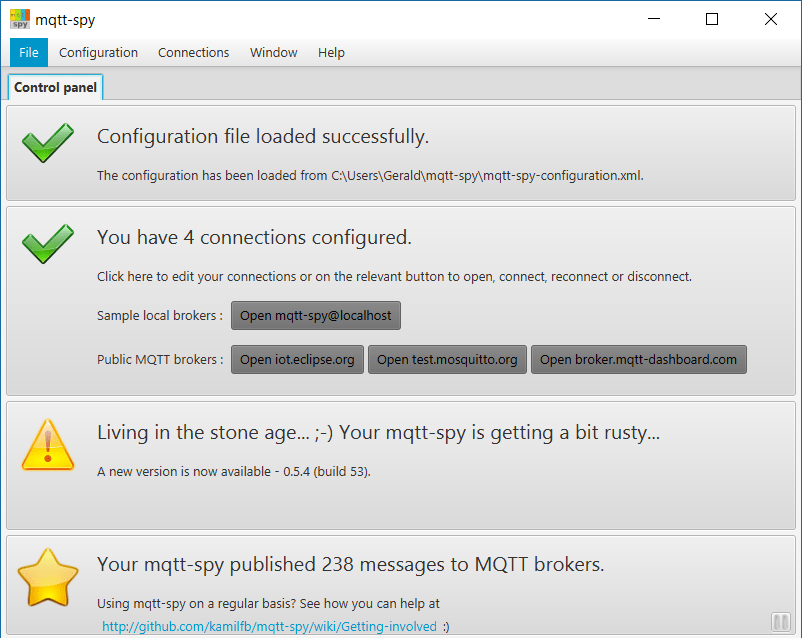The image size is (804, 638).
Task: Open the File menu
Action: pyautogui.click(x=28, y=52)
